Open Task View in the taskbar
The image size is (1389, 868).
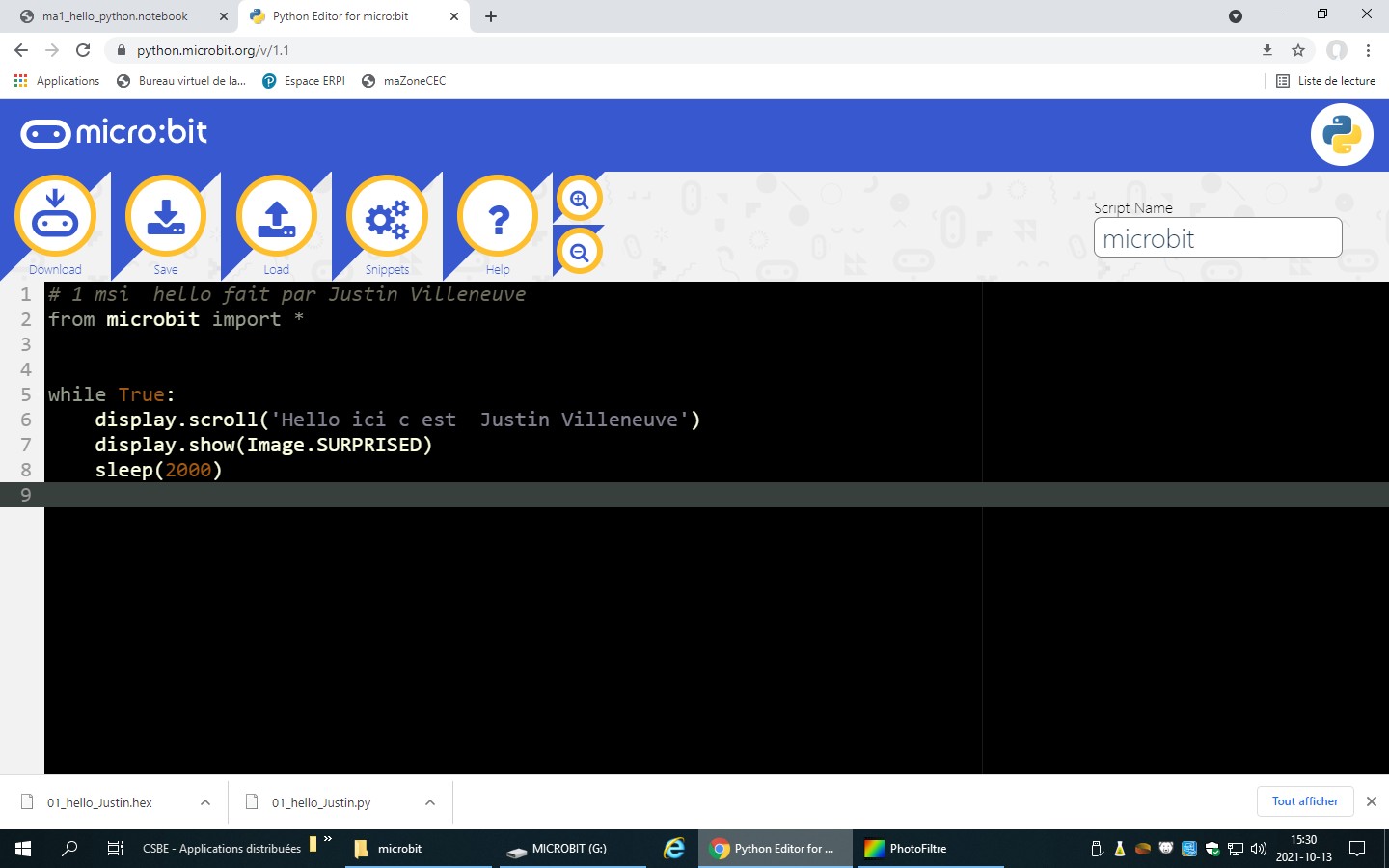[116, 849]
